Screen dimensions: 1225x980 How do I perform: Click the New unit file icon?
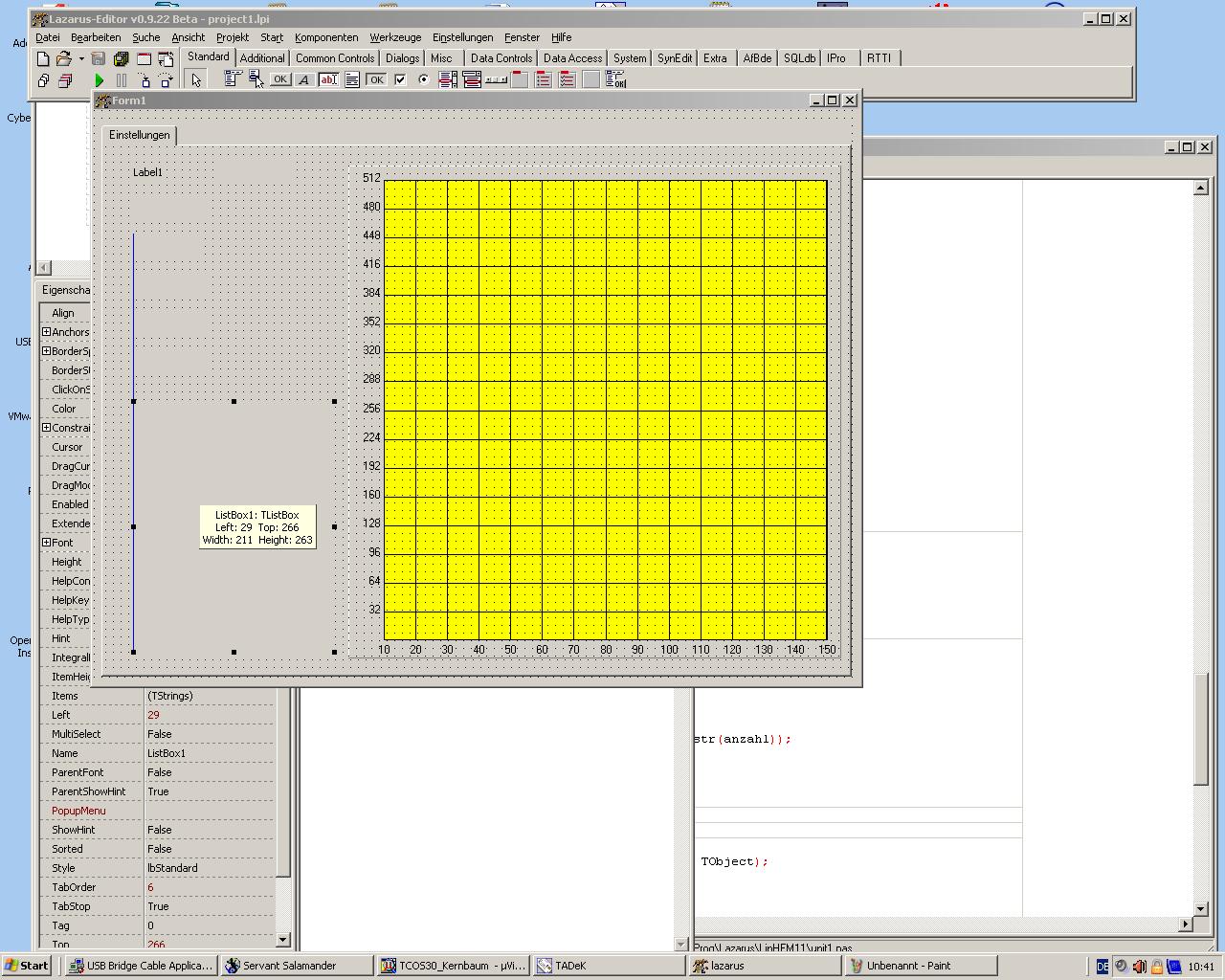tap(43, 59)
